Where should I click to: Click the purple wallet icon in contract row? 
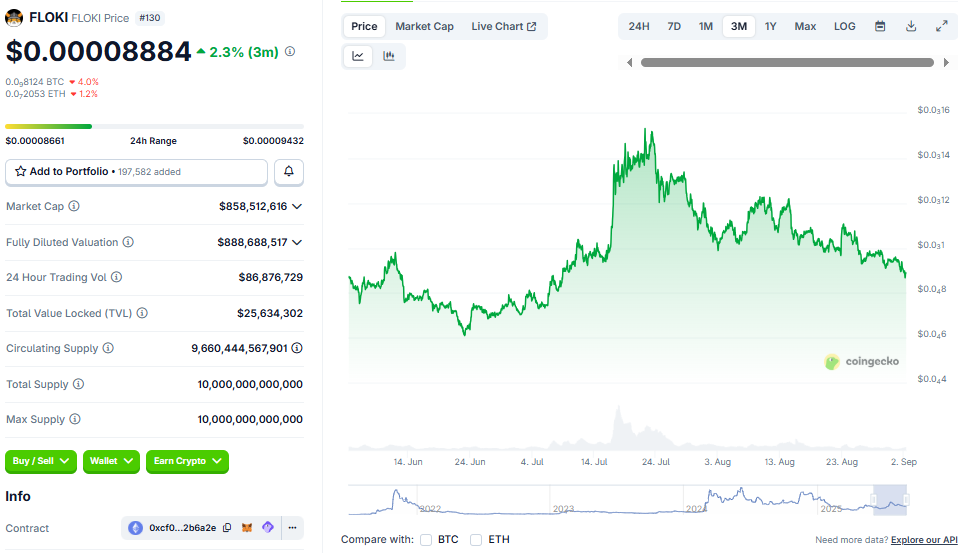coord(268,527)
